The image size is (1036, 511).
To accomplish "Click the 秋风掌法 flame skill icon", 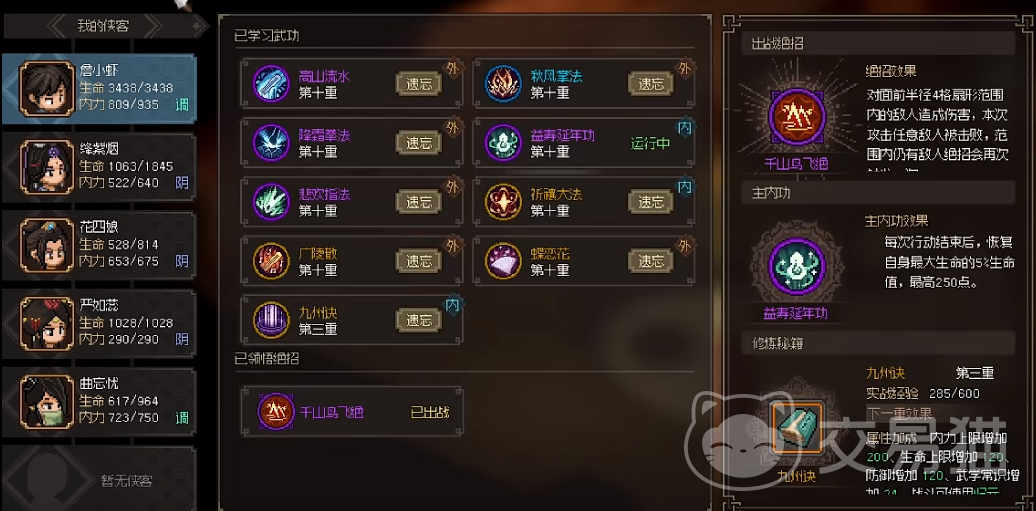I will tap(503, 84).
